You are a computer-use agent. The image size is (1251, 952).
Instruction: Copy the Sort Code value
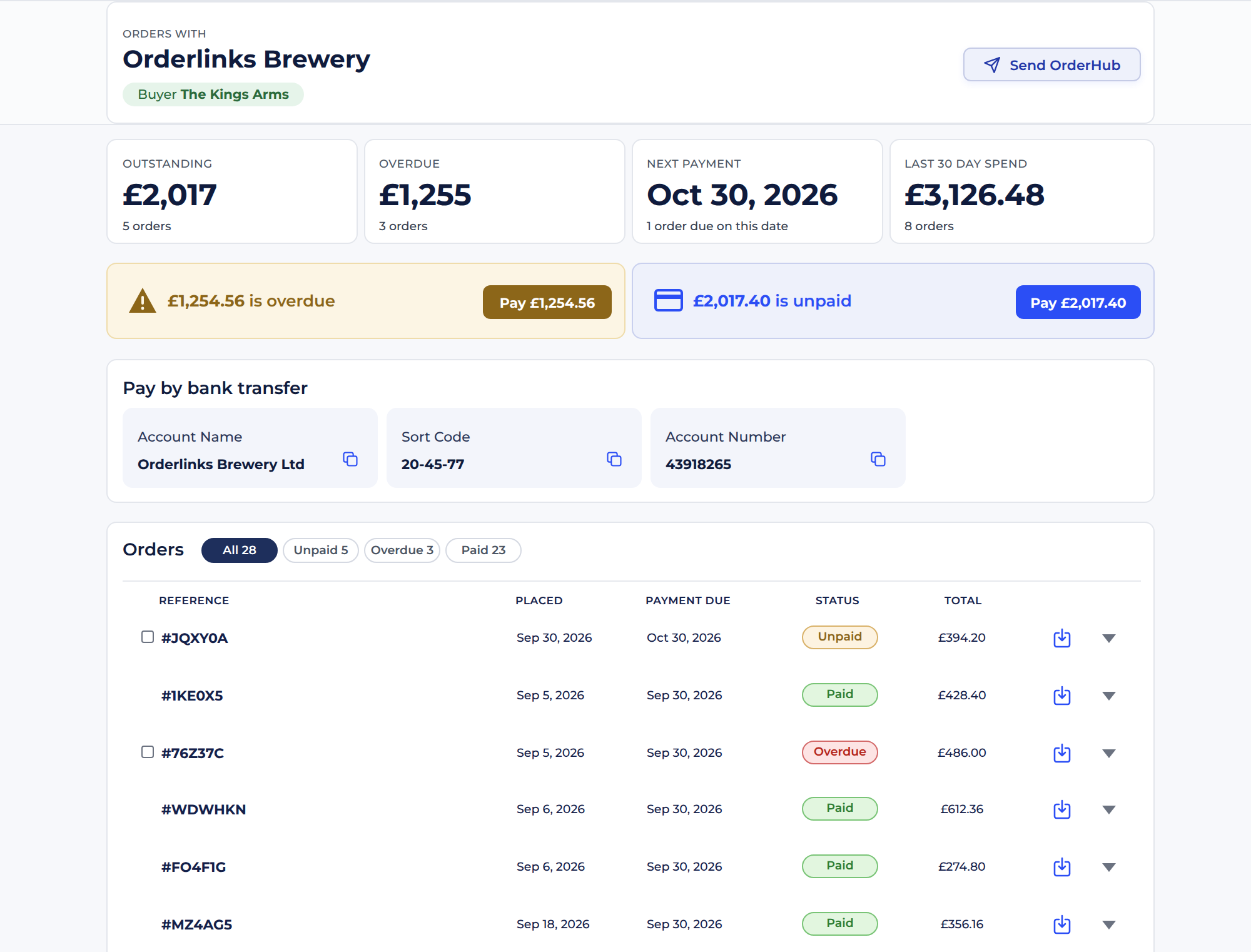(x=614, y=459)
